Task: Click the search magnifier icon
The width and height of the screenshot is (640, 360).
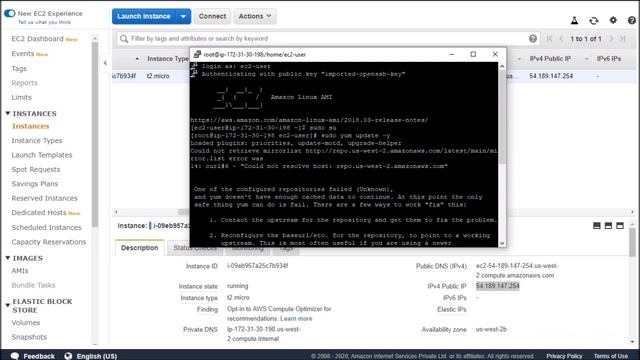Action: point(124,39)
